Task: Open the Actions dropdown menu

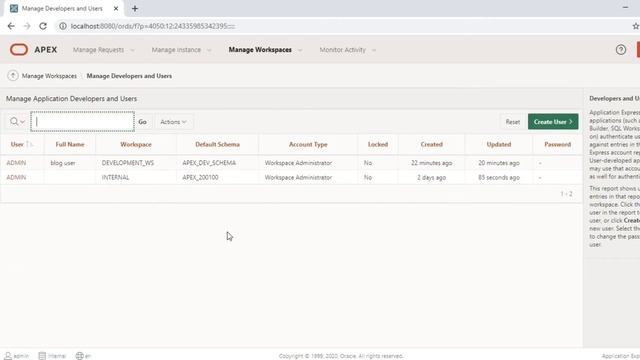Action: [173, 122]
